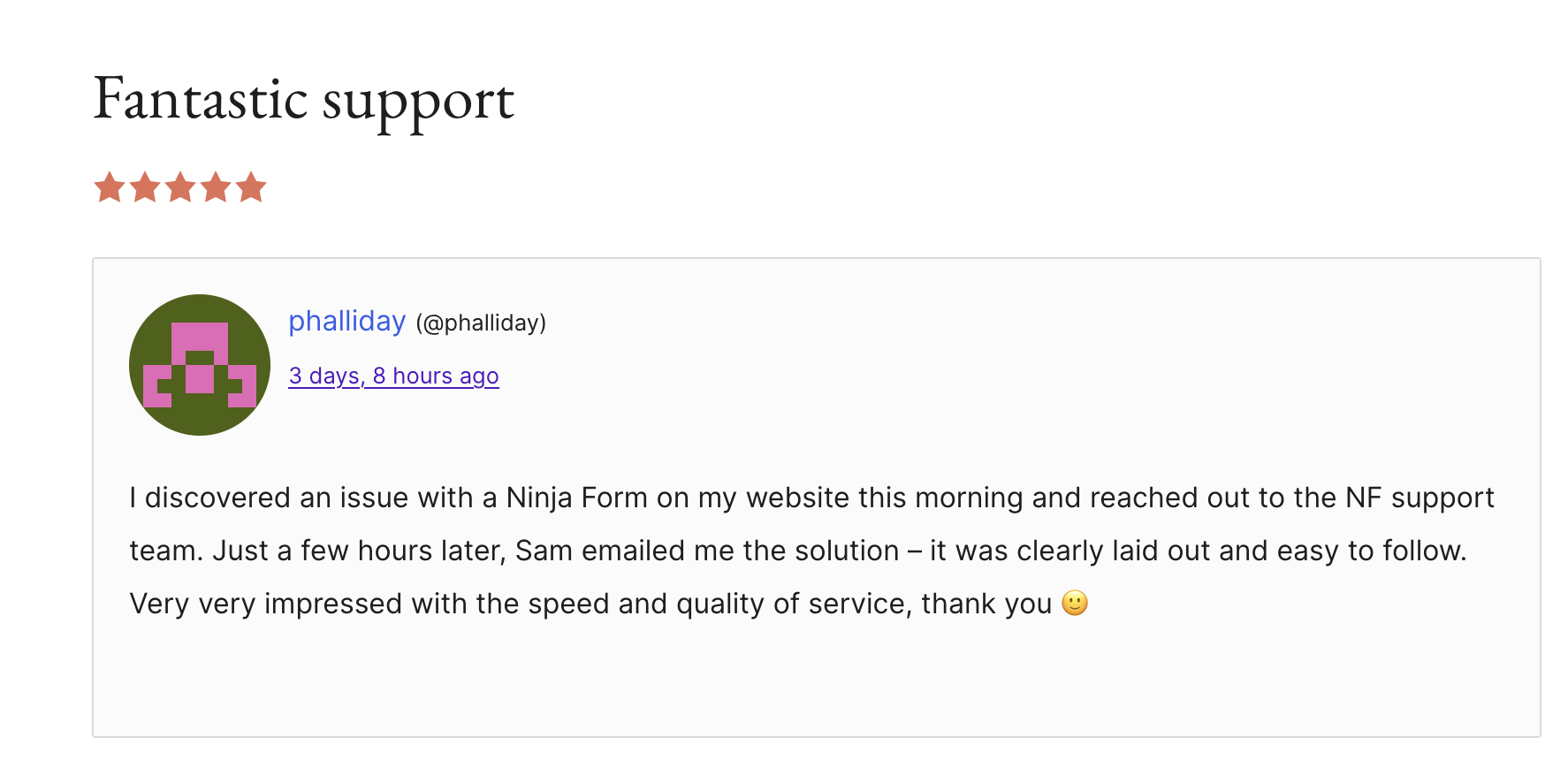Click the smiley emoji ending the review
This screenshot has height=760, width=1568.
coord(1075,603)
